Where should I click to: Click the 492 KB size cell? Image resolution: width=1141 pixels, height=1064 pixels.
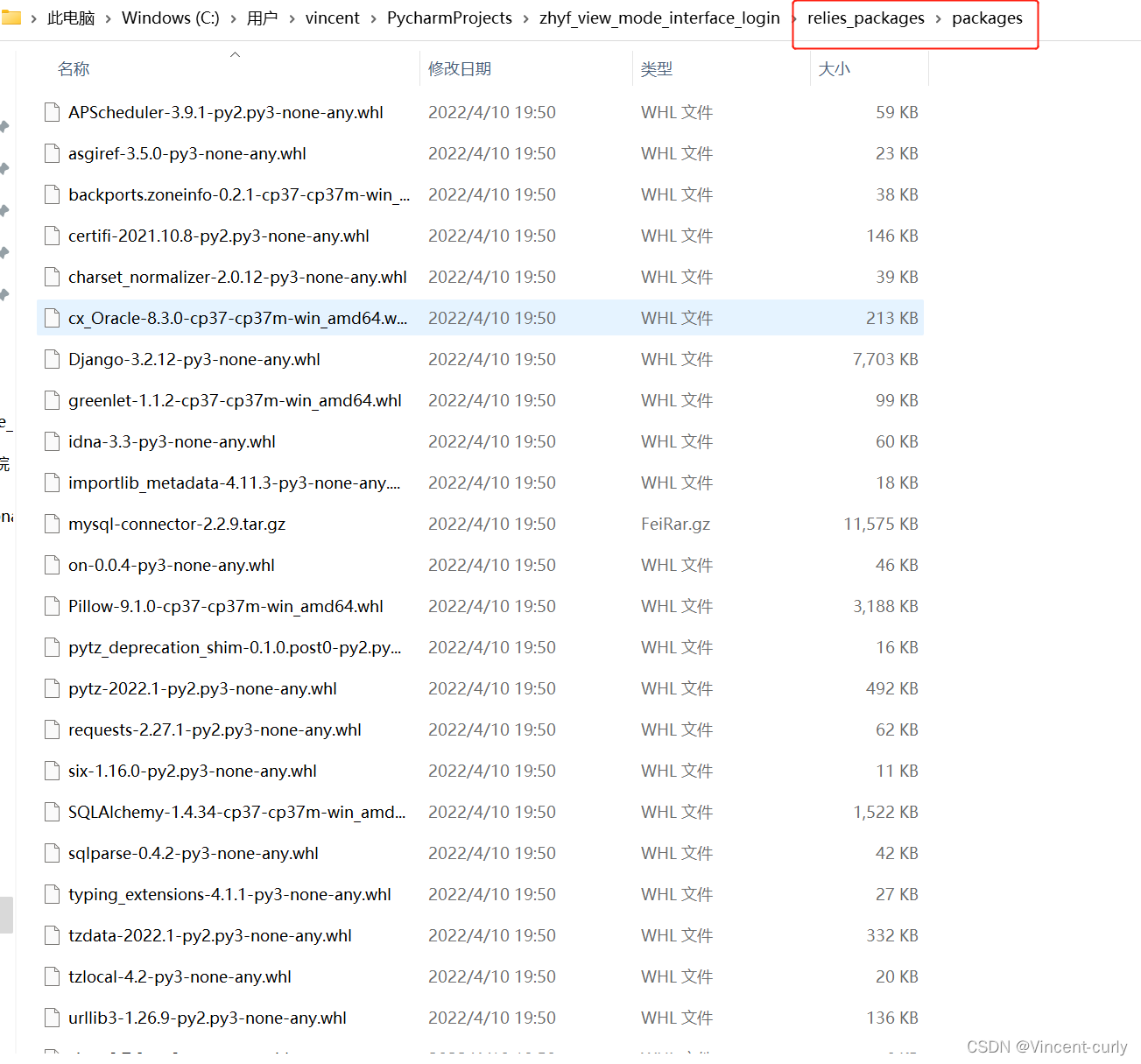click(x=891, y=688)
